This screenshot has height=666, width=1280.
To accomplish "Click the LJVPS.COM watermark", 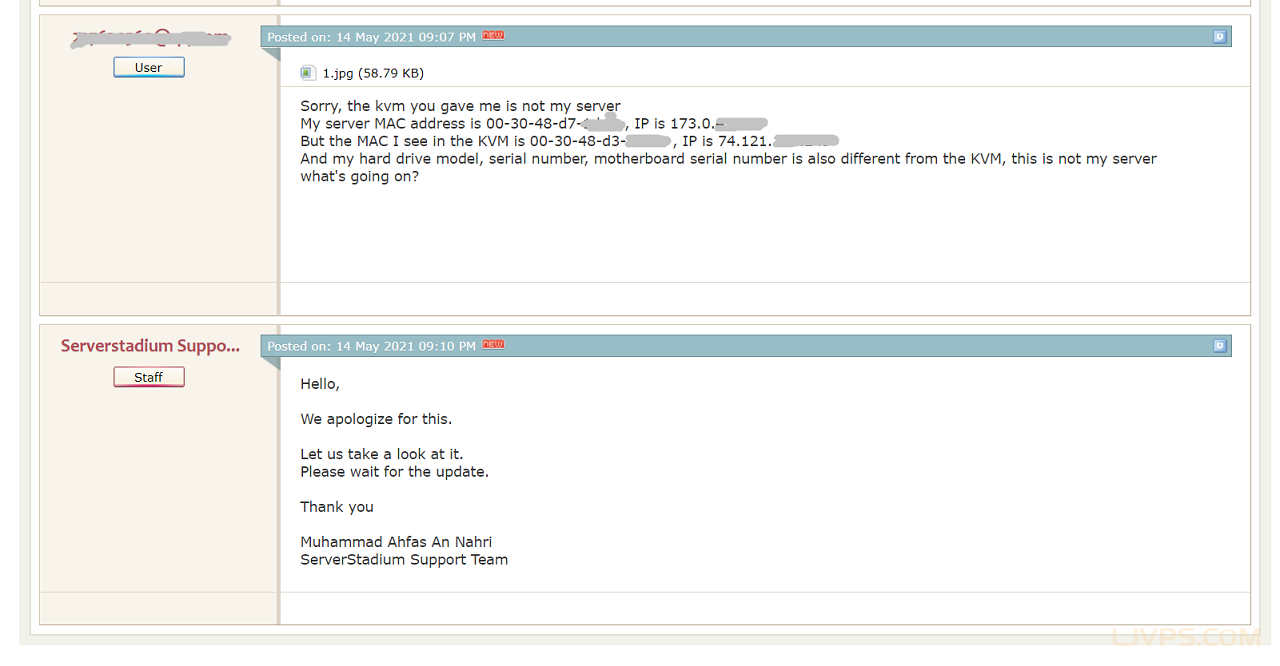I will 1184,637.
